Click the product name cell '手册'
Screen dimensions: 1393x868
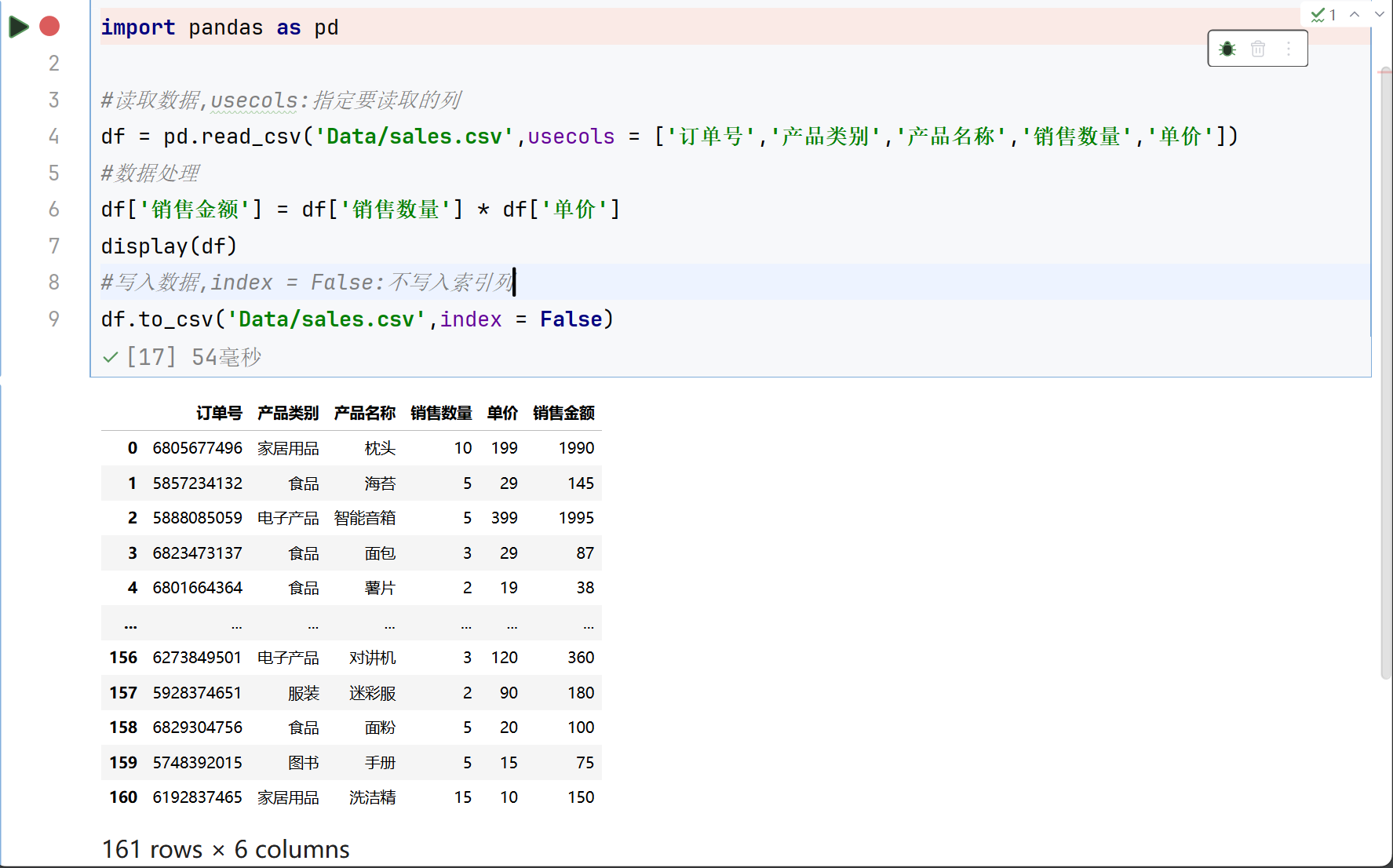(380, 763)
